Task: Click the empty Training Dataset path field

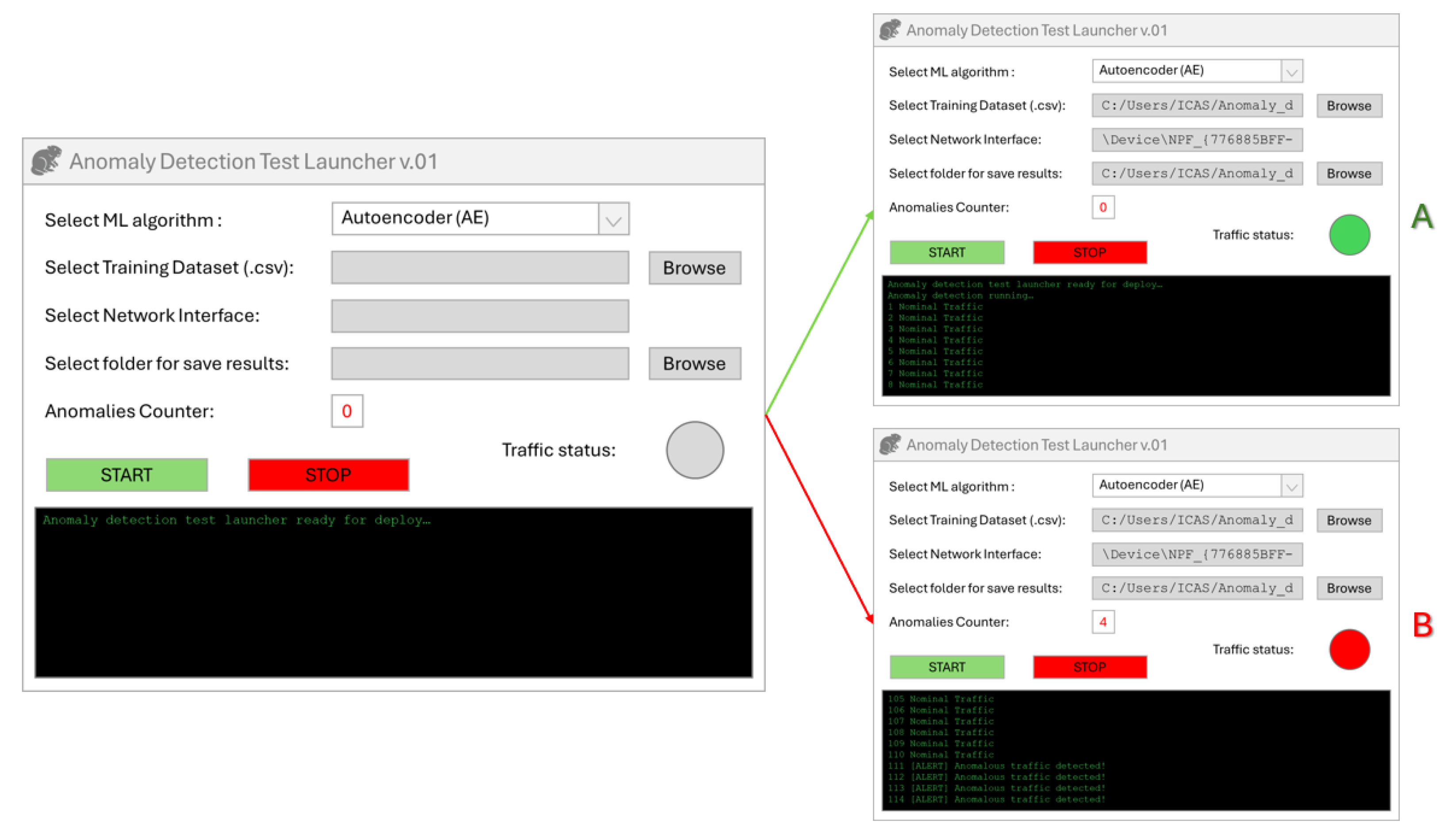Action: [x=480, y=267]
